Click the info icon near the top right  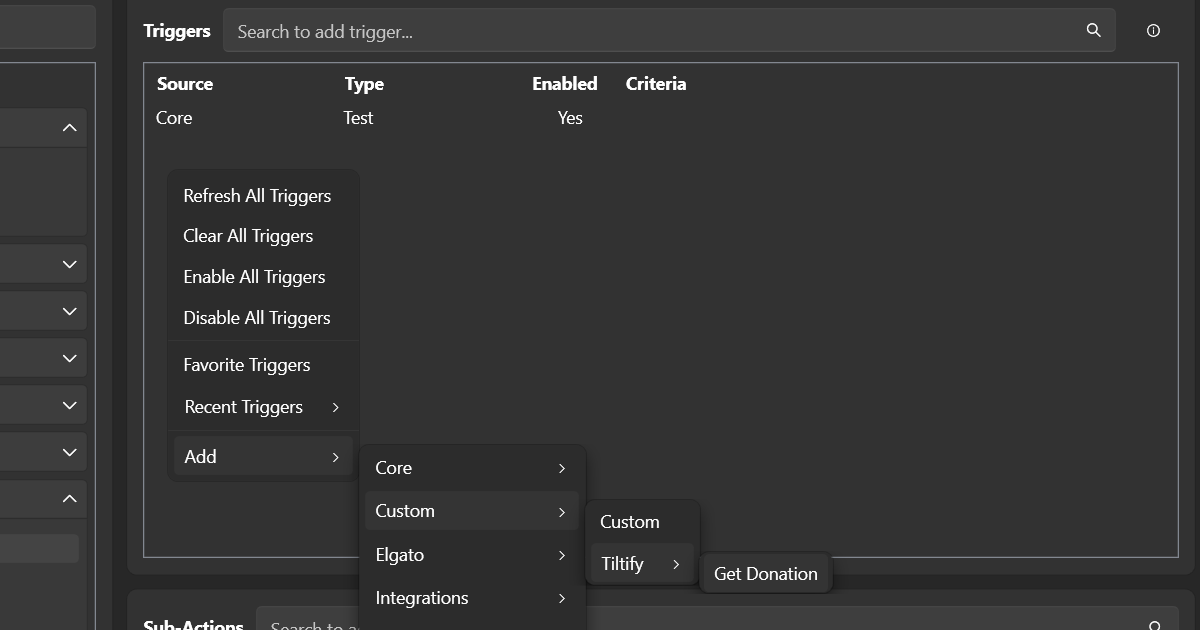coord(1153,30)
